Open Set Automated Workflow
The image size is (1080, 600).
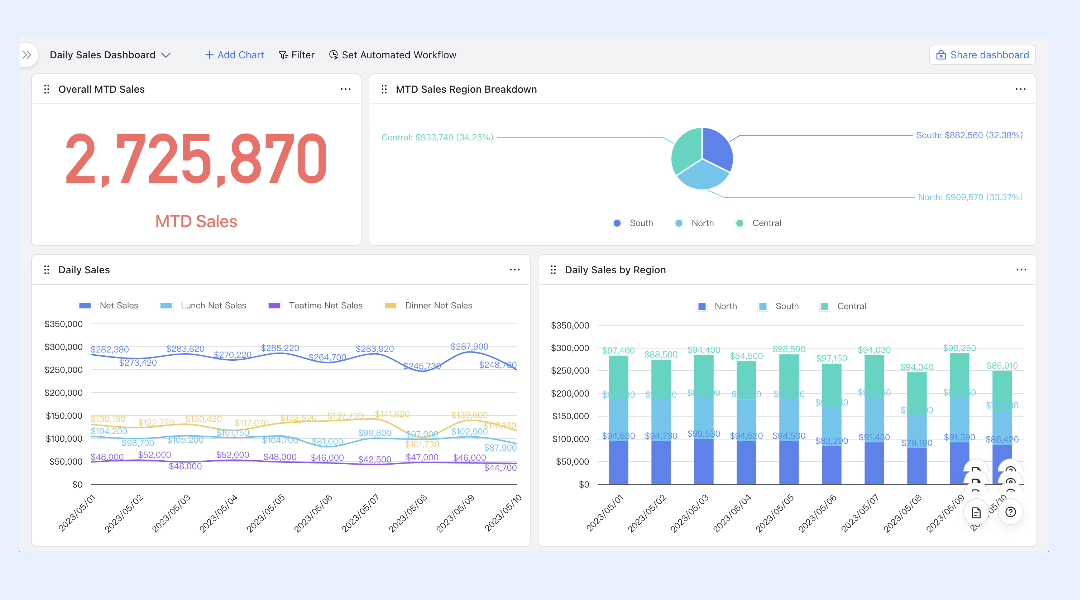(393, 55)
